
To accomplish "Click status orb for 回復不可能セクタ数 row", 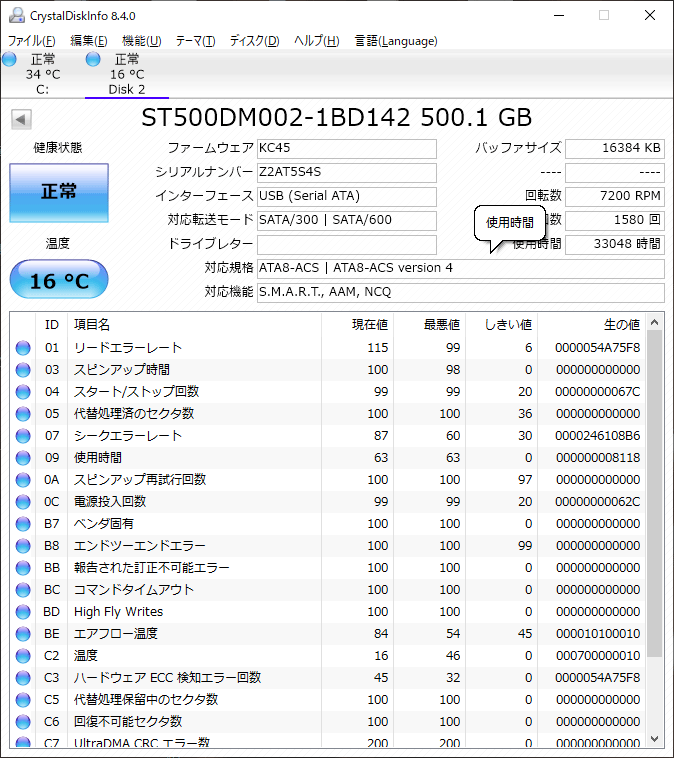I will pyautogui.click(x=23, y=722).
